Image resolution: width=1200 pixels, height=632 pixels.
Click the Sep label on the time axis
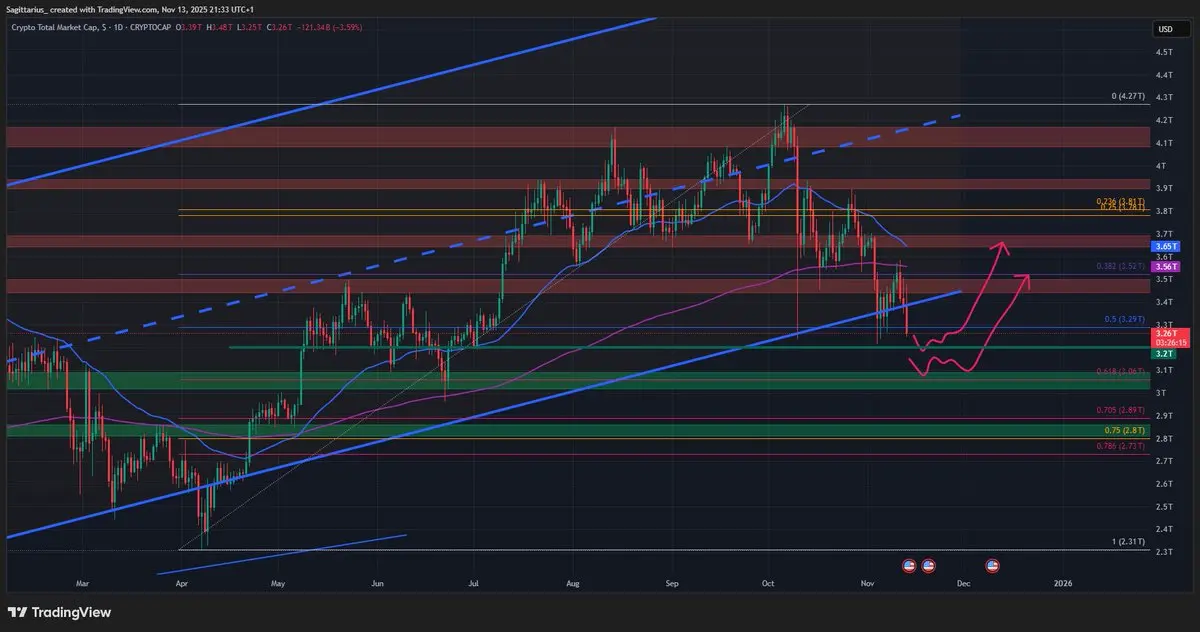pyautogui.click(x=672, y=581)
